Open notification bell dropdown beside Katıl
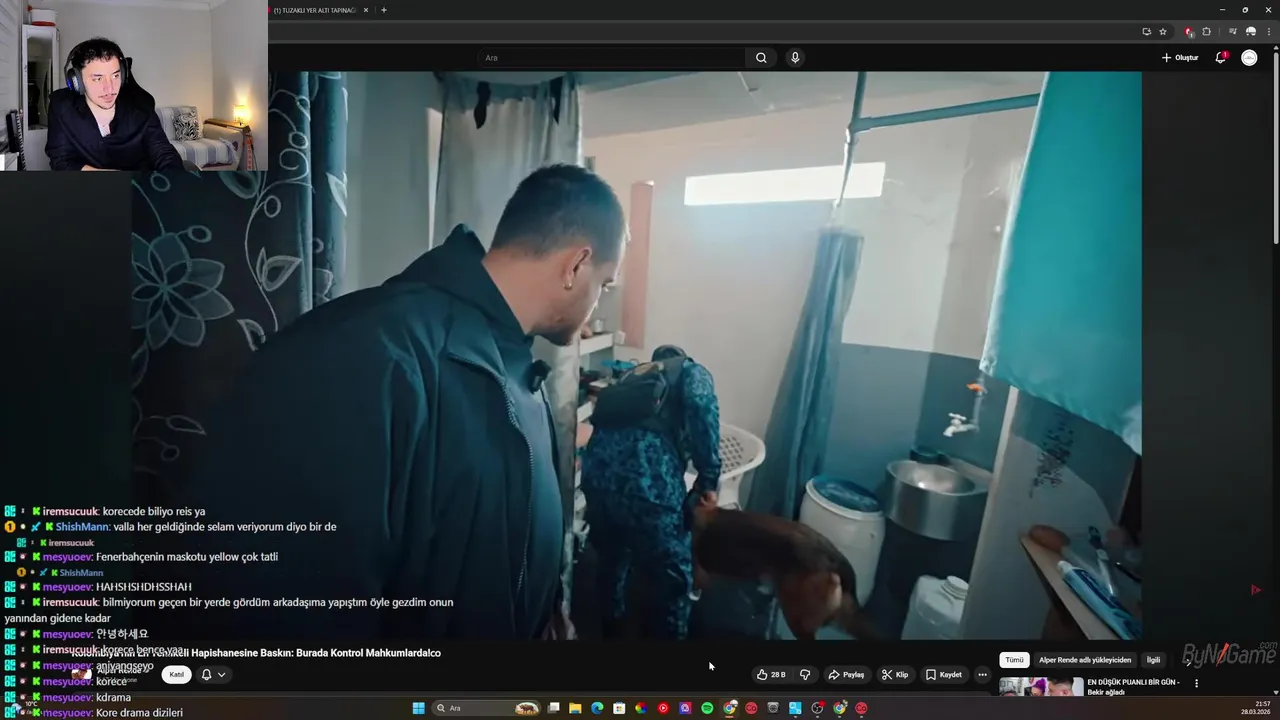Screen dimensions: 1280x720 [x=213, y=675]
